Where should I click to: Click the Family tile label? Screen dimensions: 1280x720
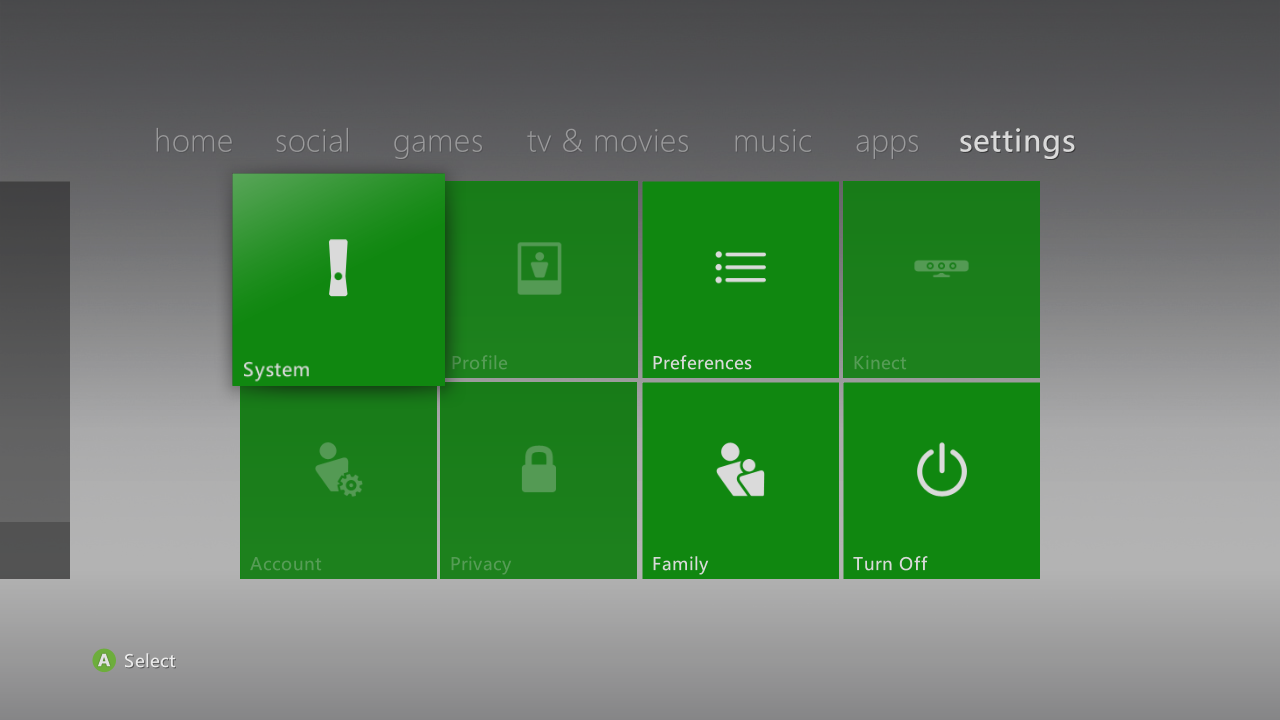click(680, 564)
